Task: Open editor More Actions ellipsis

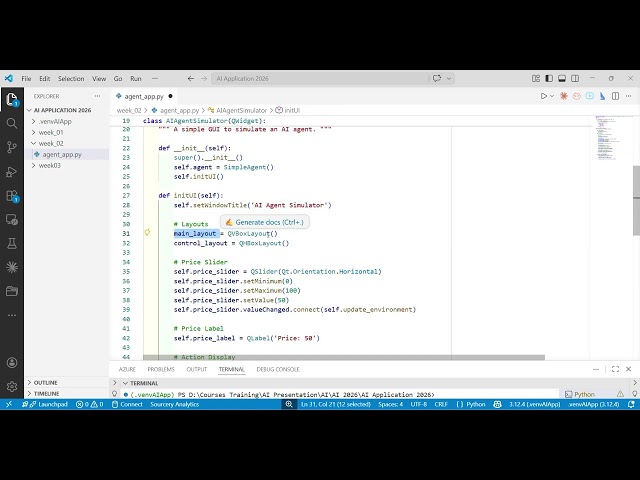Action: [x=629, y=96]
